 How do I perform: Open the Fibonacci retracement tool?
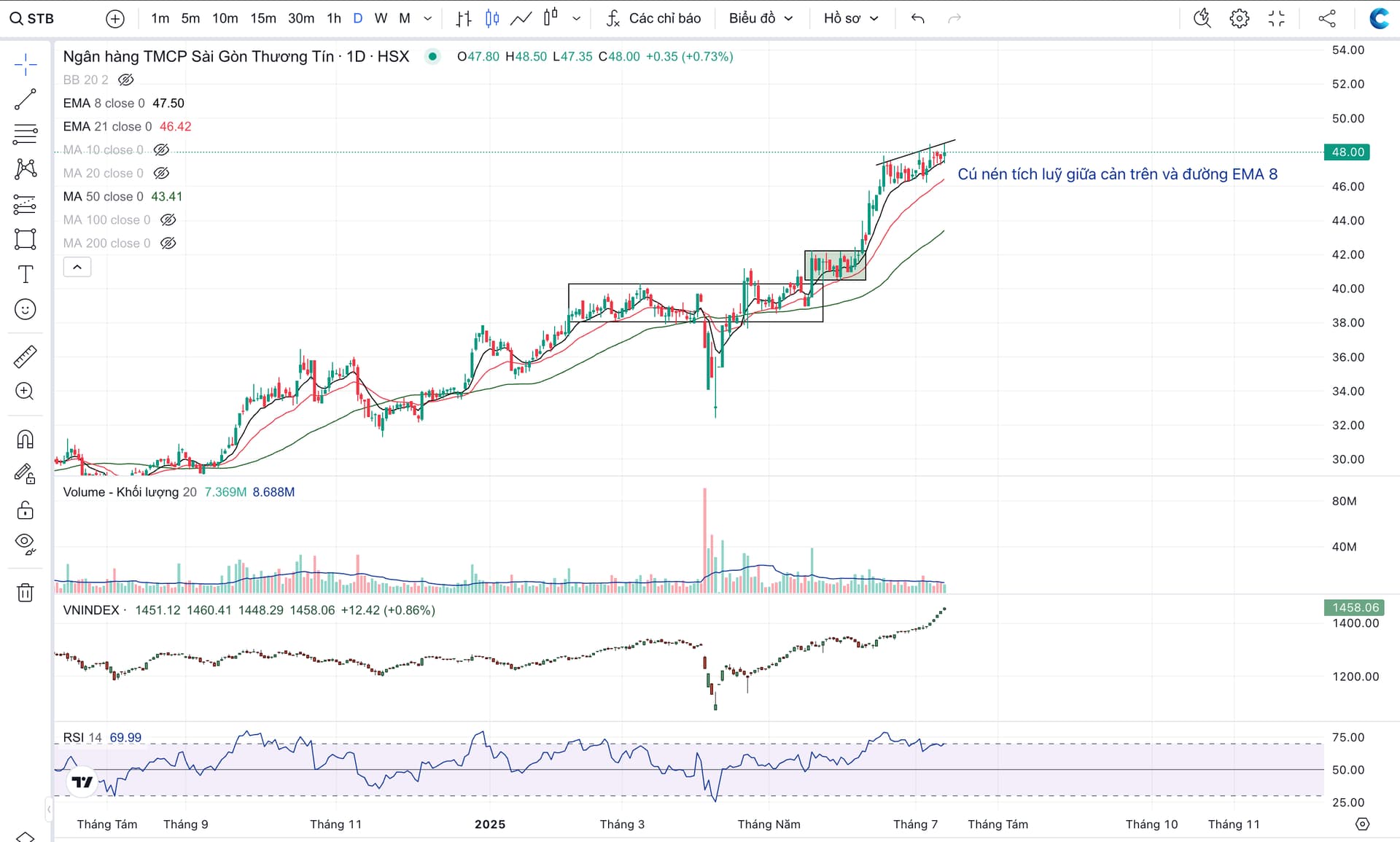25,134
